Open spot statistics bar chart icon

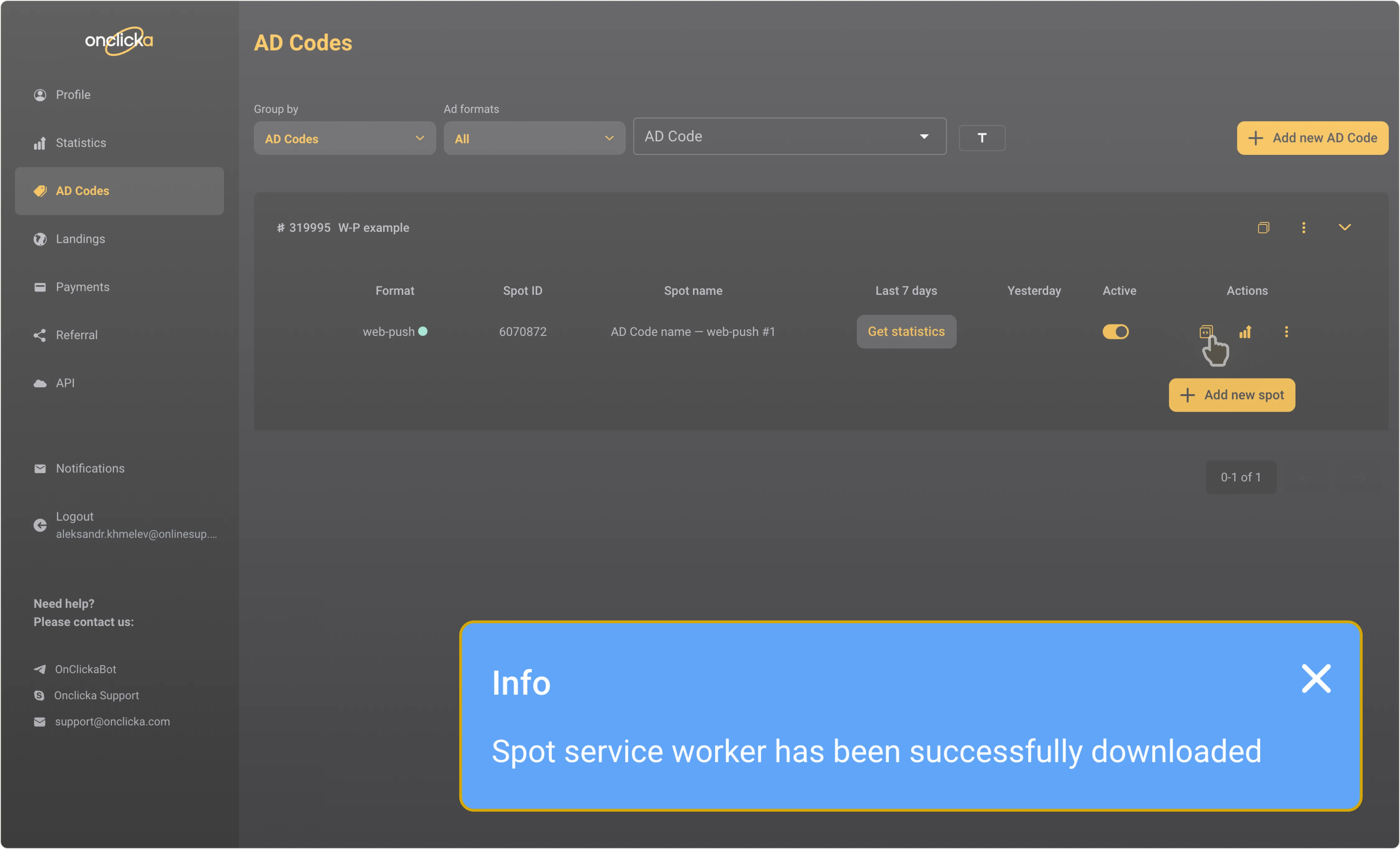(1245, 332)
